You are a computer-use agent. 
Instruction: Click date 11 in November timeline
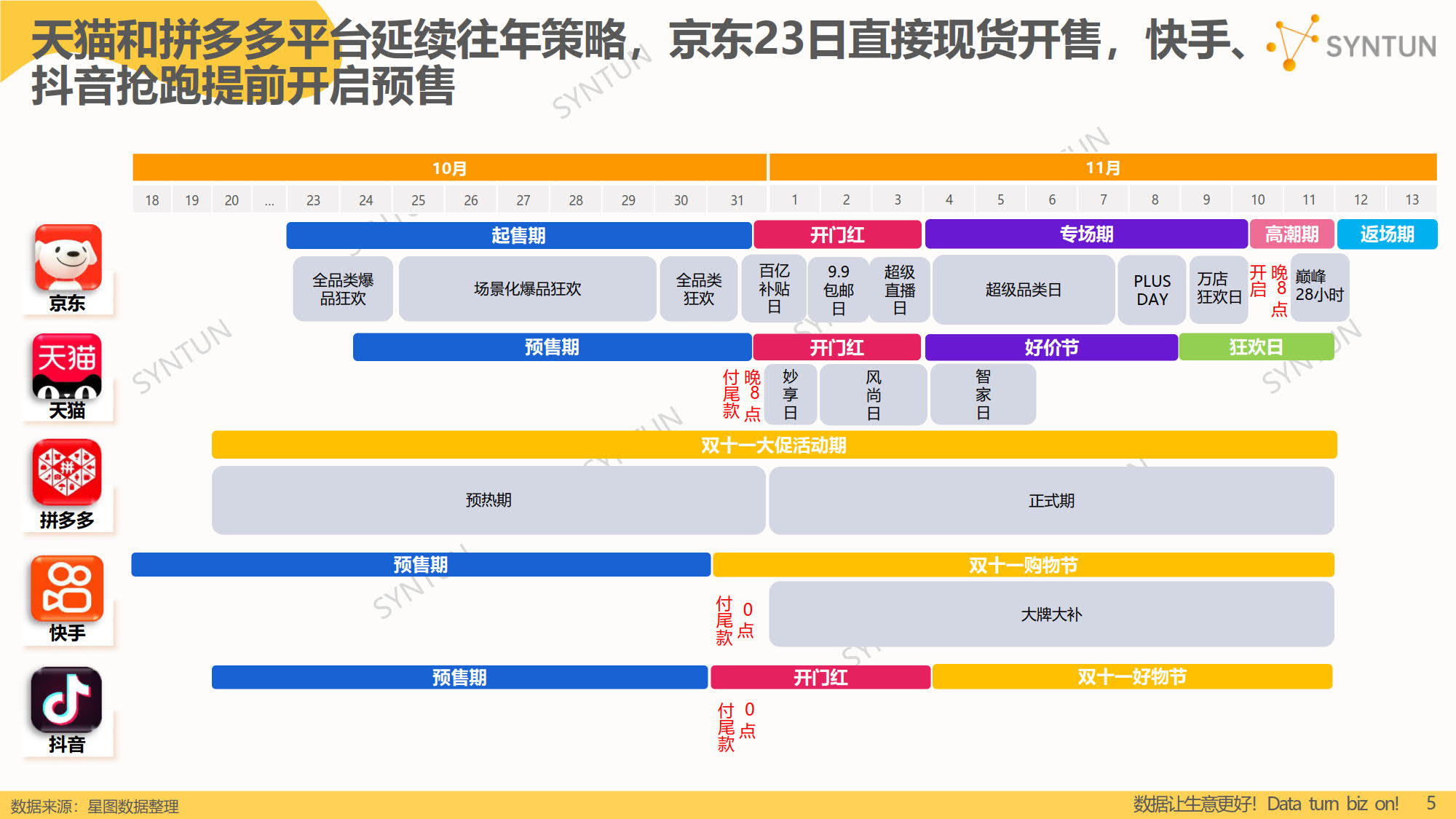1309,199
